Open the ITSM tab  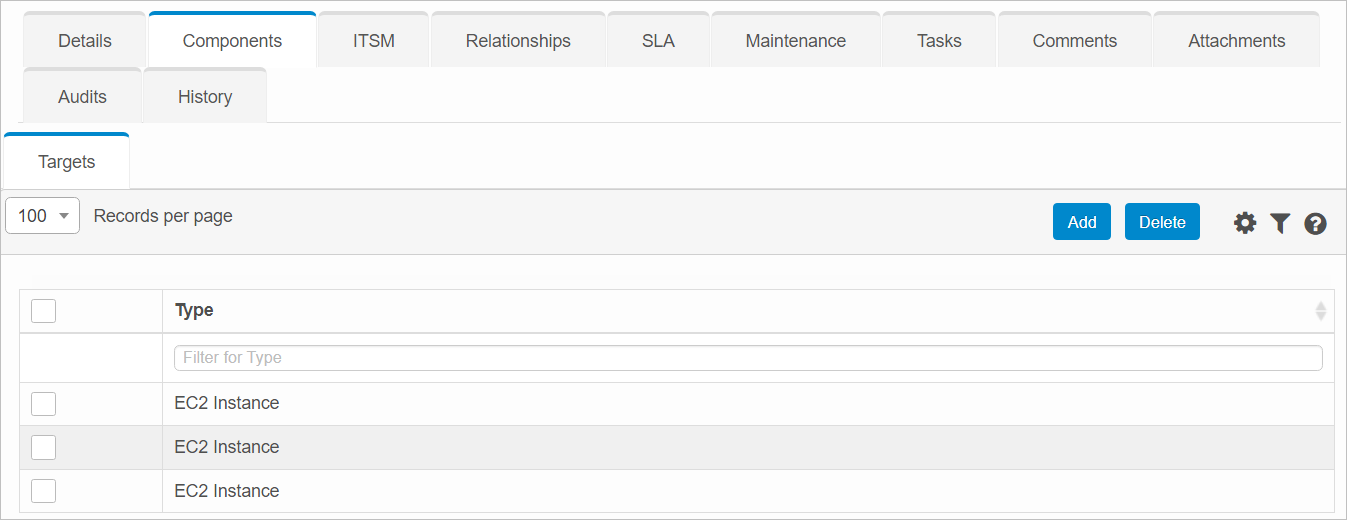(x=373, y=41)
